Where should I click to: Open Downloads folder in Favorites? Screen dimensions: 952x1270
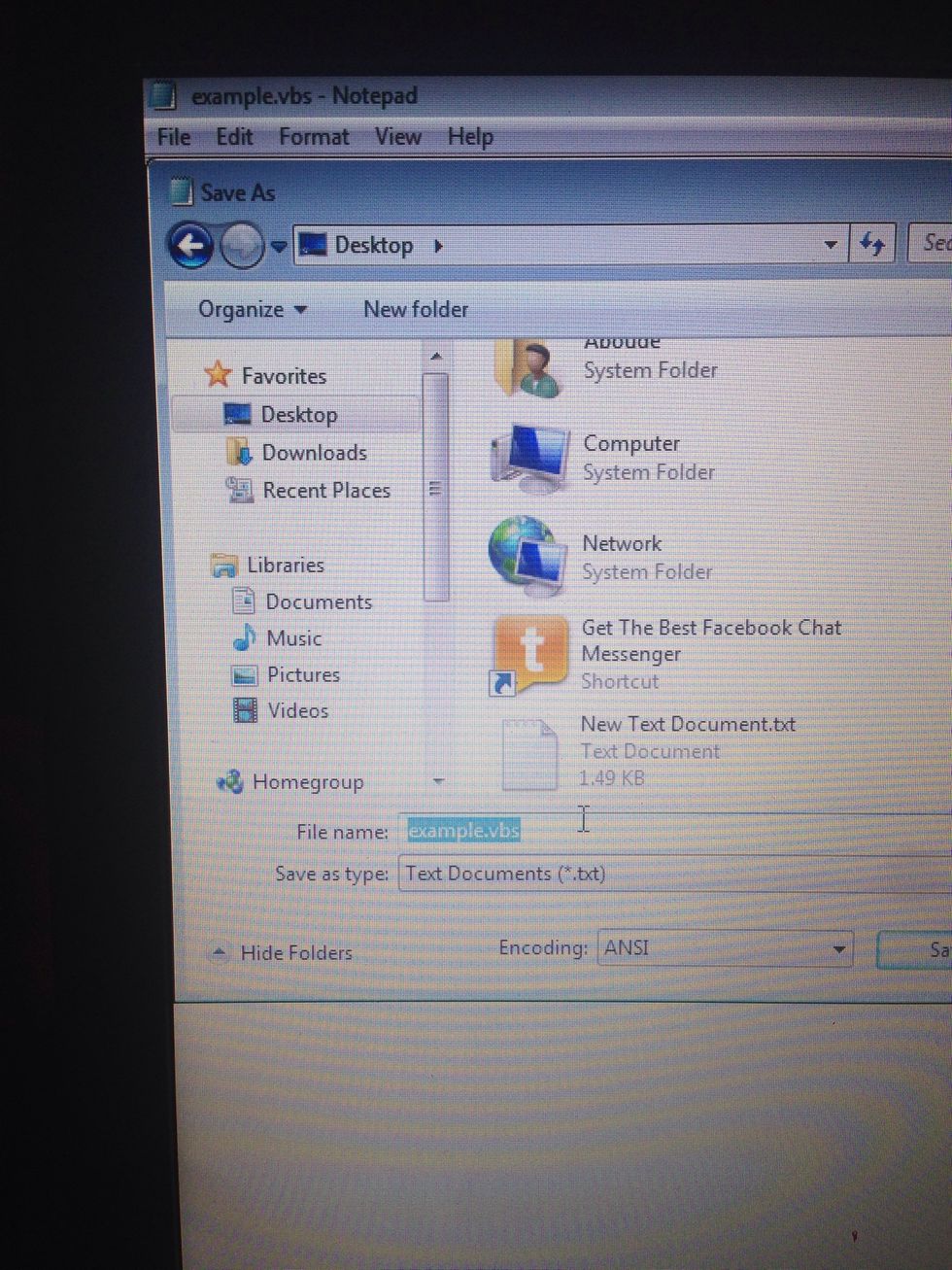coord(313,453)
